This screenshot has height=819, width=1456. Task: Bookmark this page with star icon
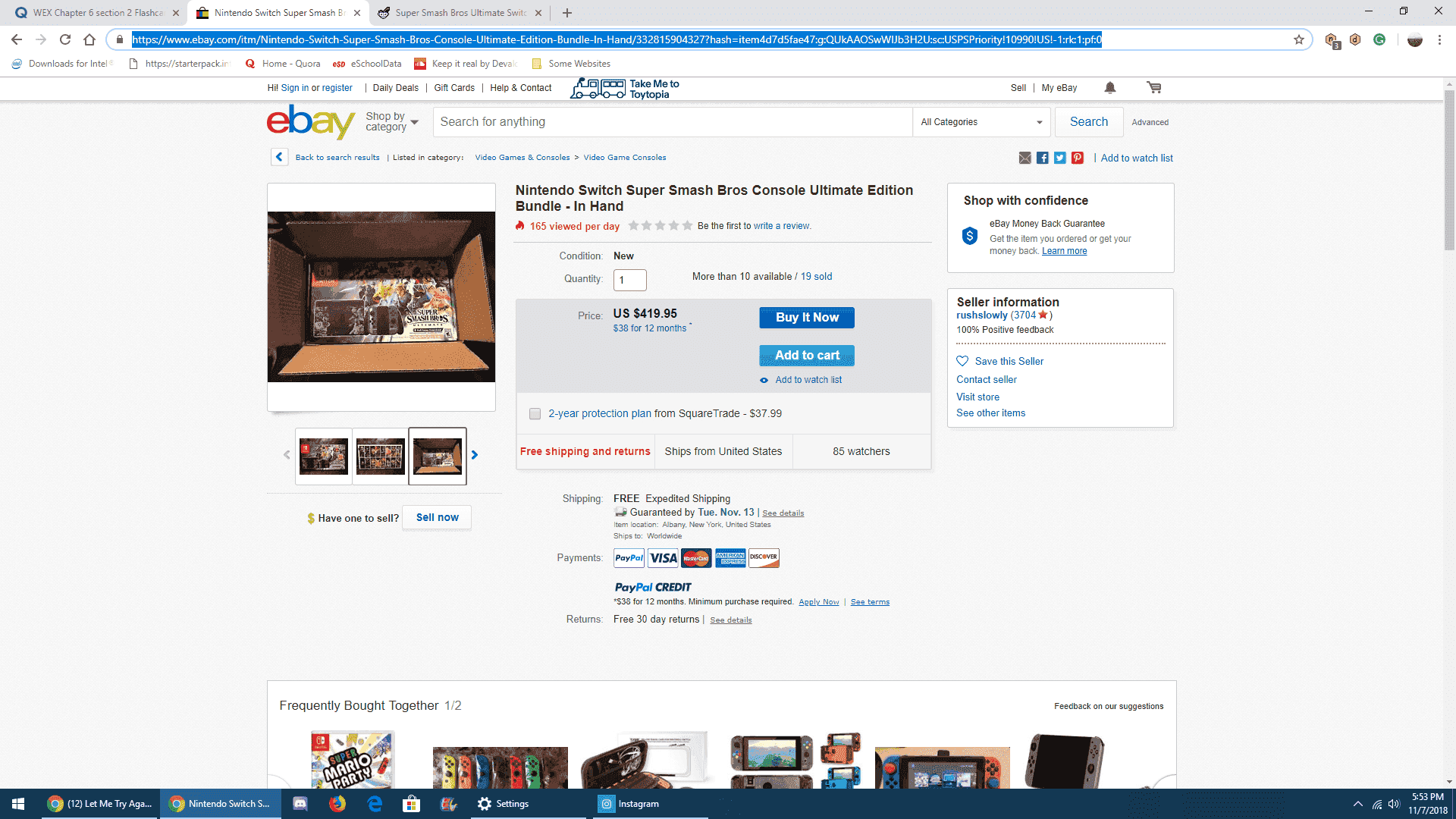coord(1299,39)
